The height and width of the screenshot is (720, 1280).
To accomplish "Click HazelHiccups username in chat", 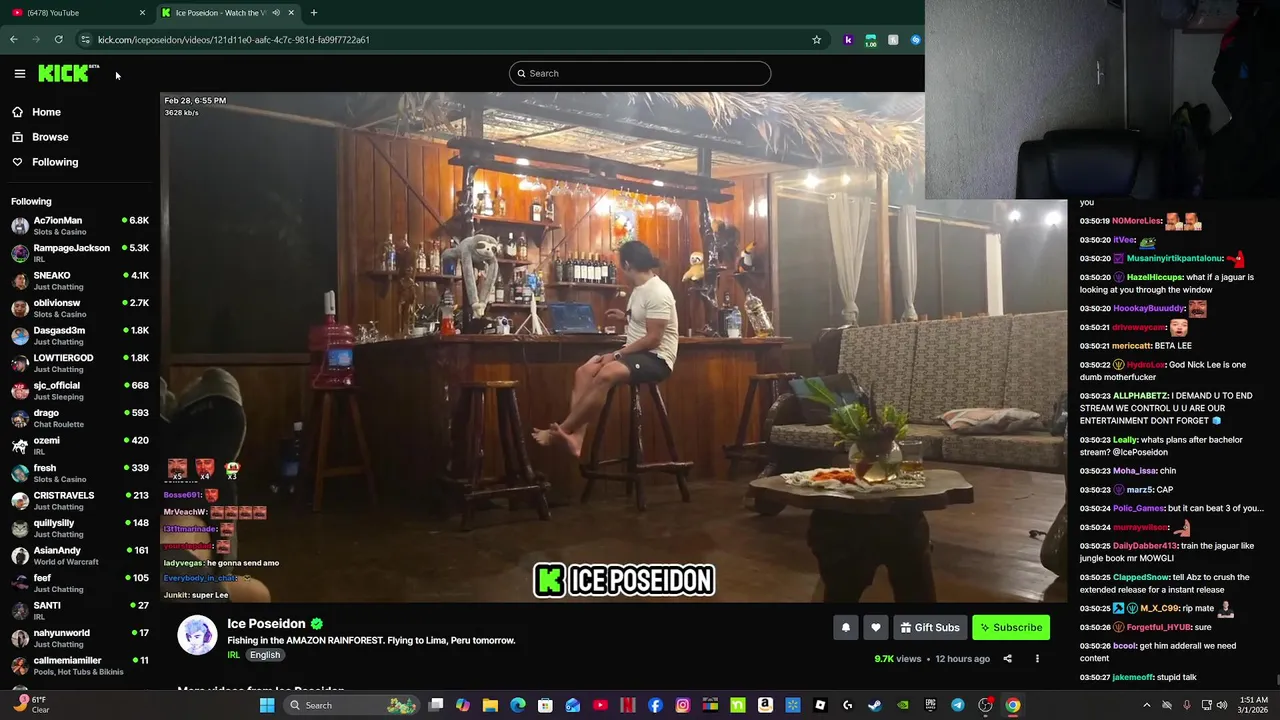I will (1154, 277).
